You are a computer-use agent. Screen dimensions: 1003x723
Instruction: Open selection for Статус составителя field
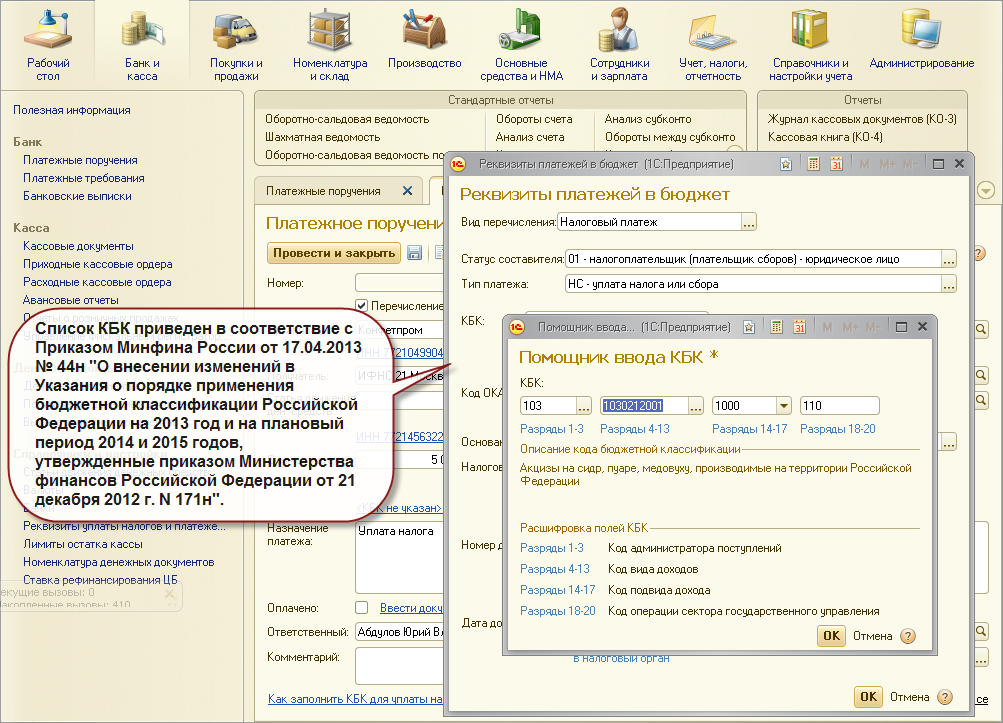coord(949,260)
